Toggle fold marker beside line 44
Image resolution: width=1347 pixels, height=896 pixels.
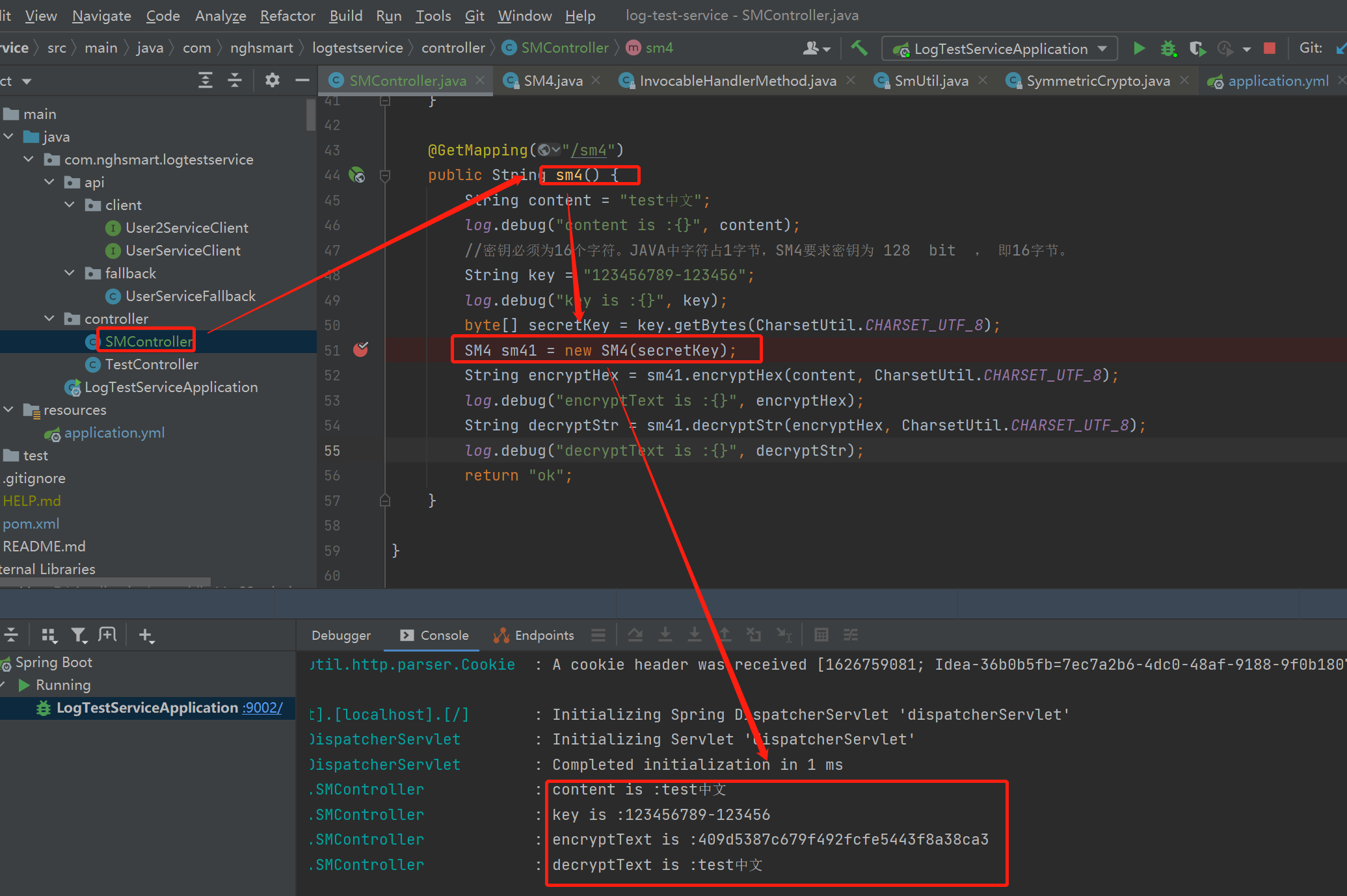(385, 175)
